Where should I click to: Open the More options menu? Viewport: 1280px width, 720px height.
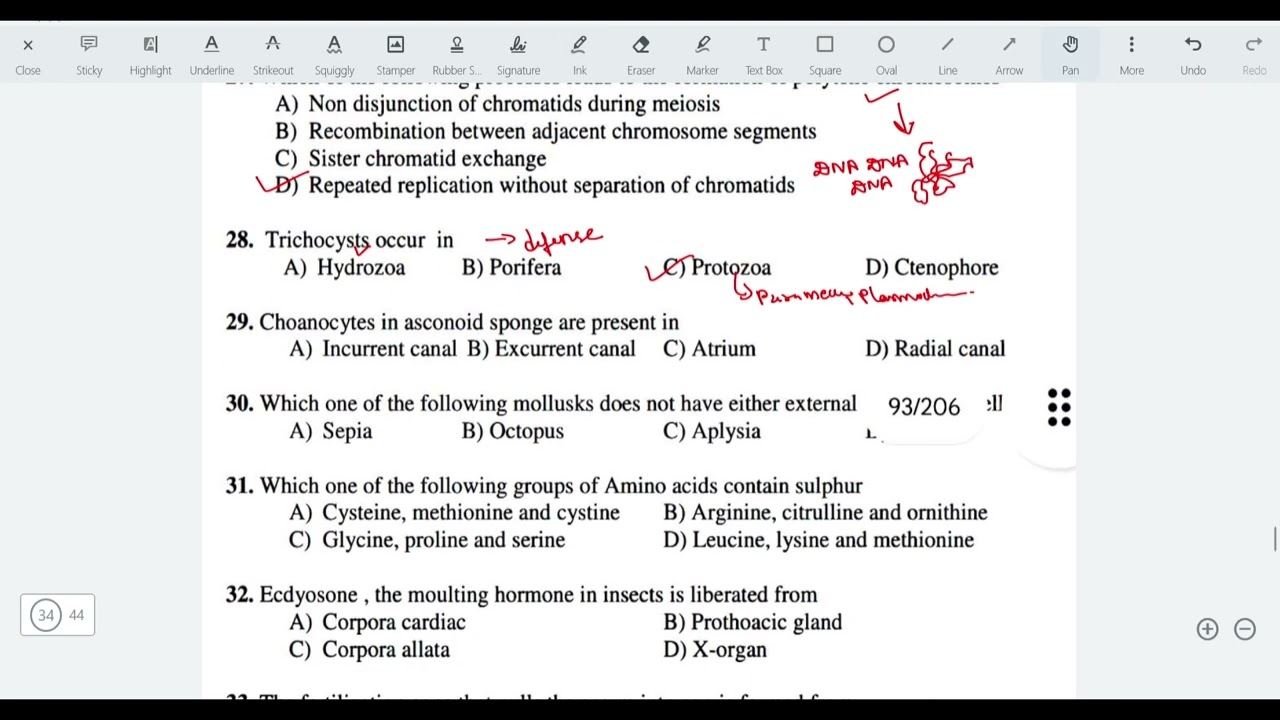(1131, 55)
